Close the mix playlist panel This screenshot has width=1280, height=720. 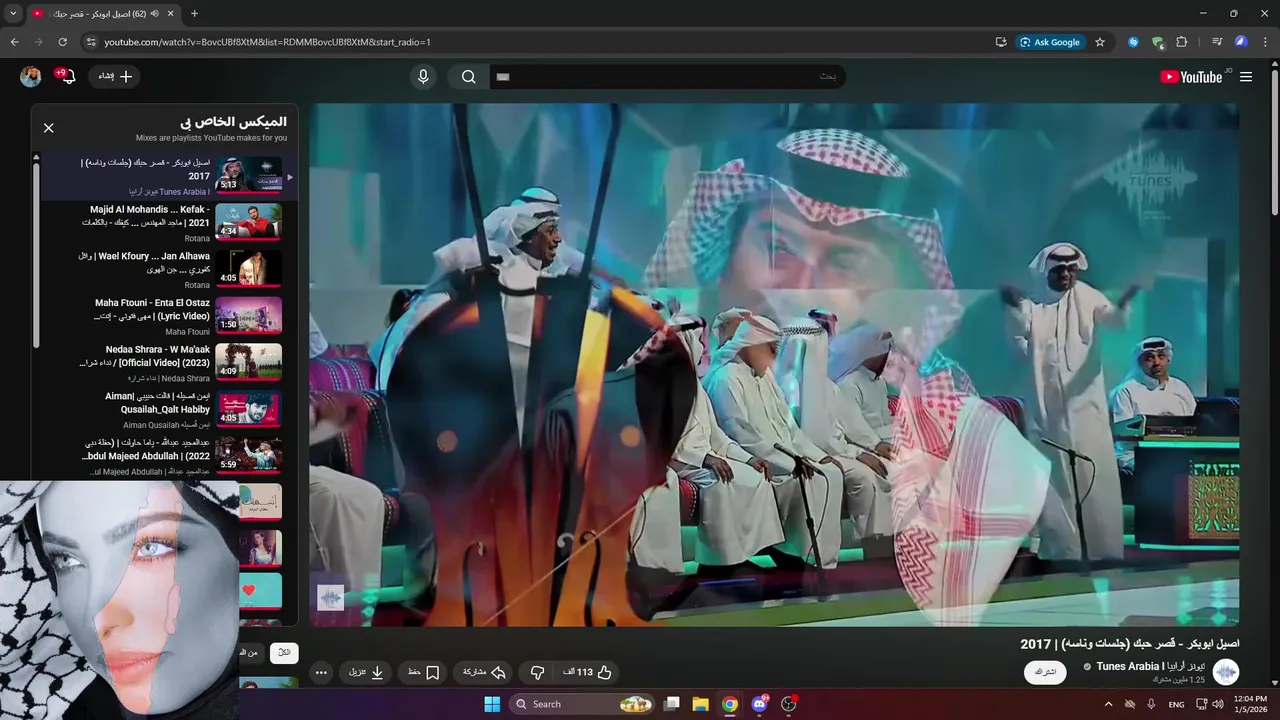click(48, 128)
